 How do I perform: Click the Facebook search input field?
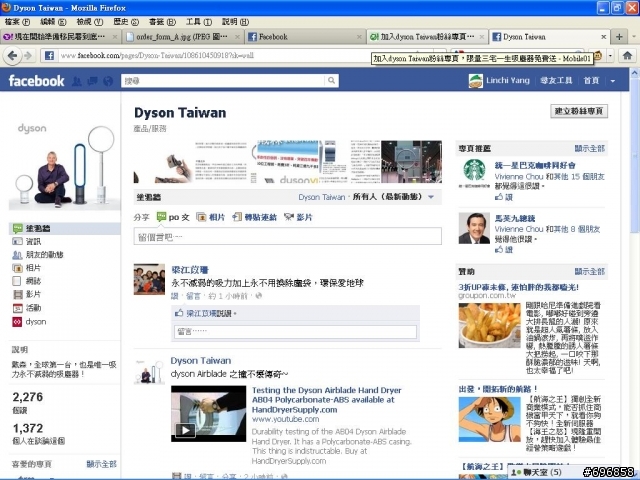(x=223, y=81)
